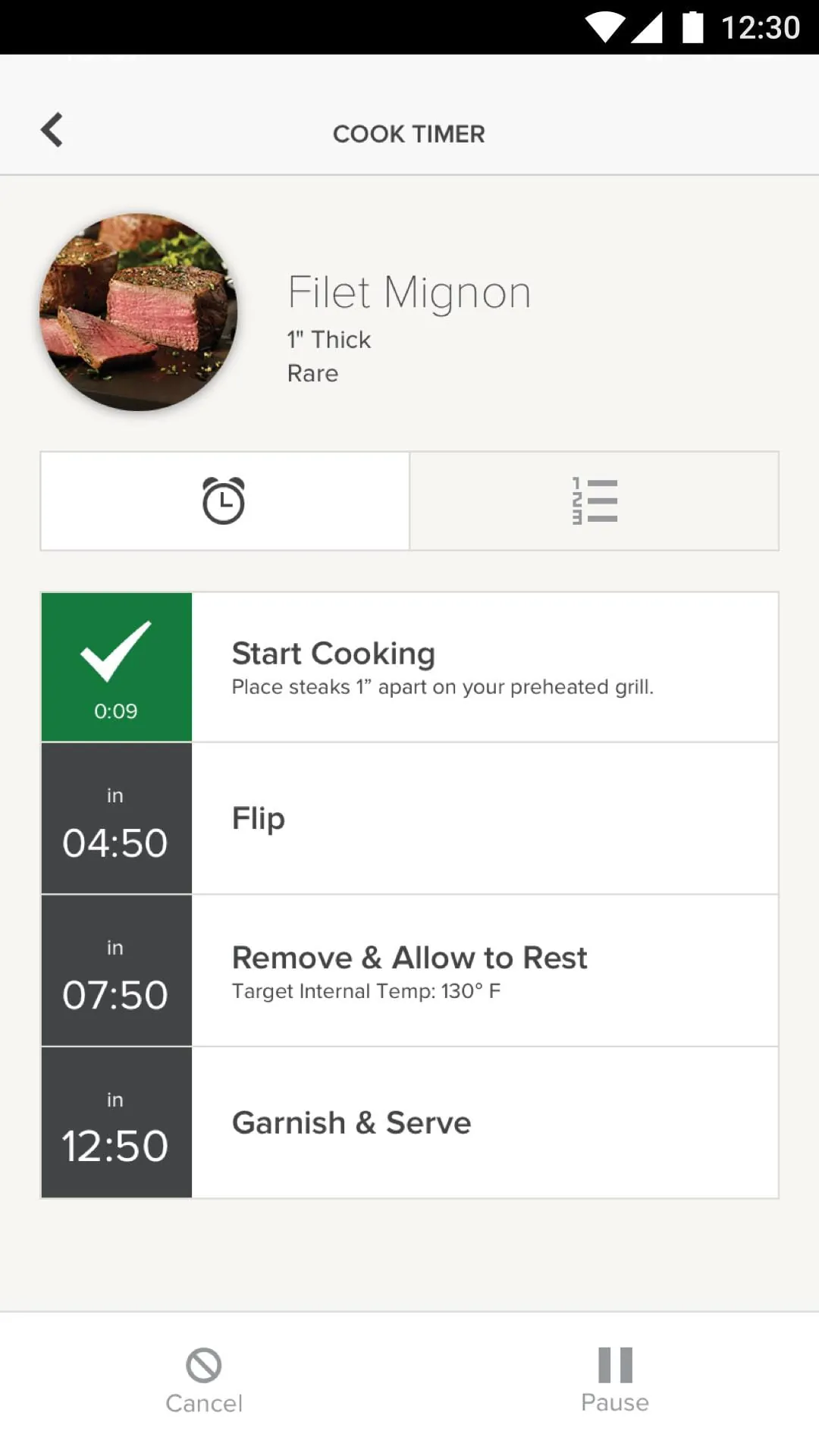The width and height of the screenshot is (819, 1456).
Task: Go back using the left chevron
Action: (x=52, y=130)
